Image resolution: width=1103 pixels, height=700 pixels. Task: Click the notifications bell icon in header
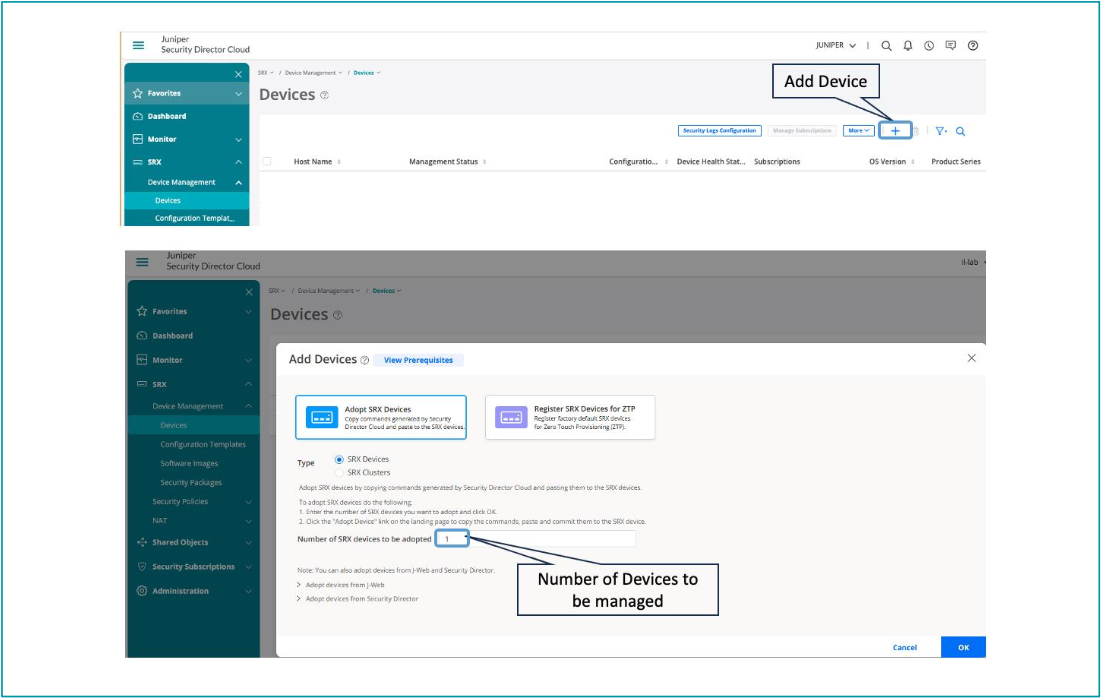point(908,46)
